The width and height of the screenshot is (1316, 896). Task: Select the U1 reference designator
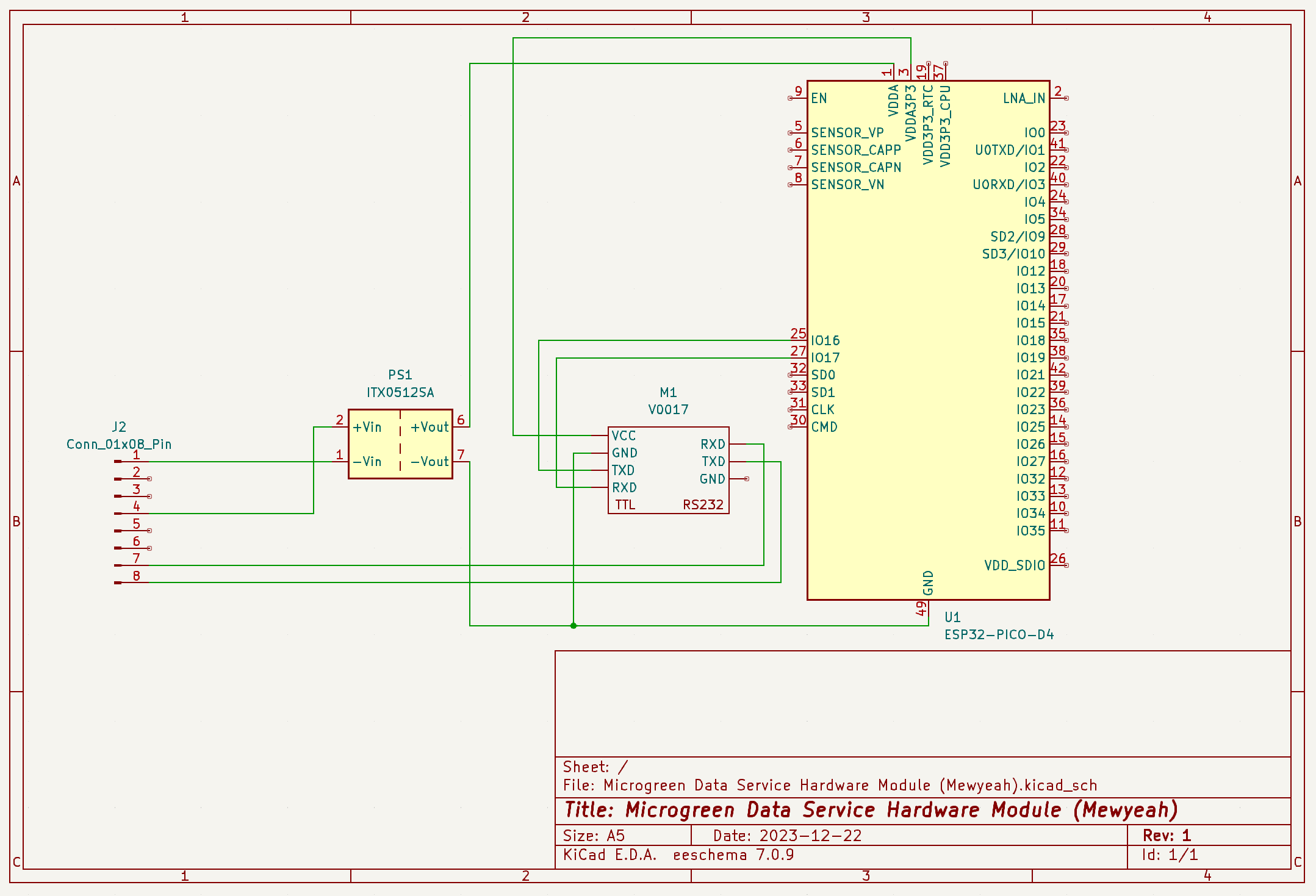tap(952, 617)
